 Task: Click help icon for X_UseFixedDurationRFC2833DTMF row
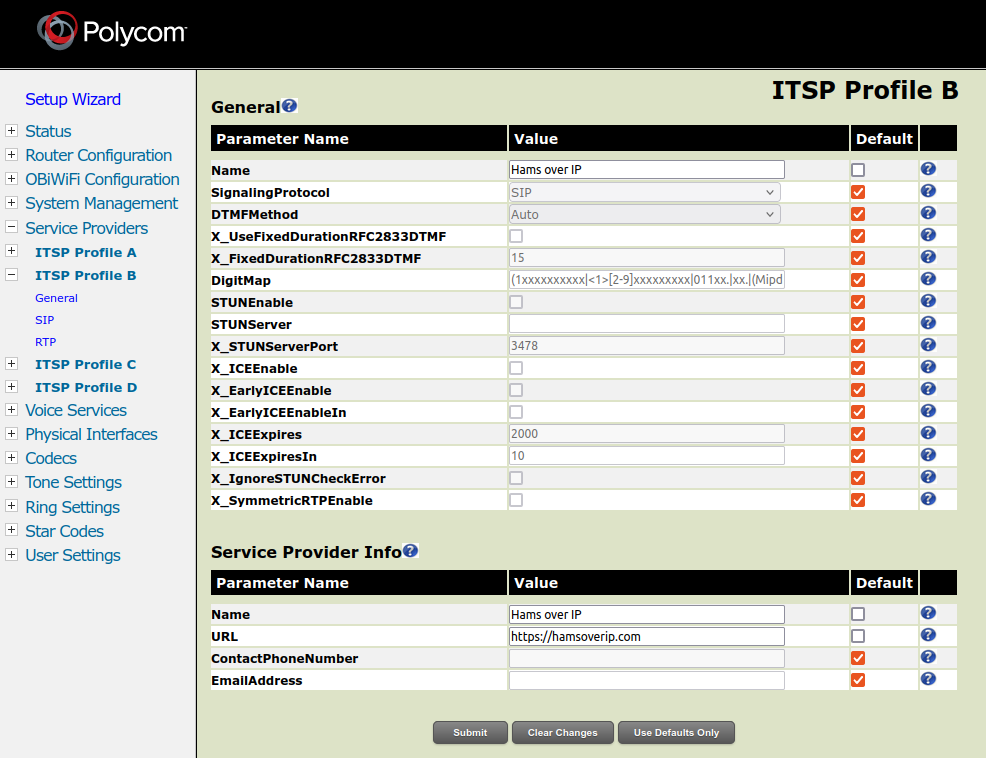click(928, 235)
